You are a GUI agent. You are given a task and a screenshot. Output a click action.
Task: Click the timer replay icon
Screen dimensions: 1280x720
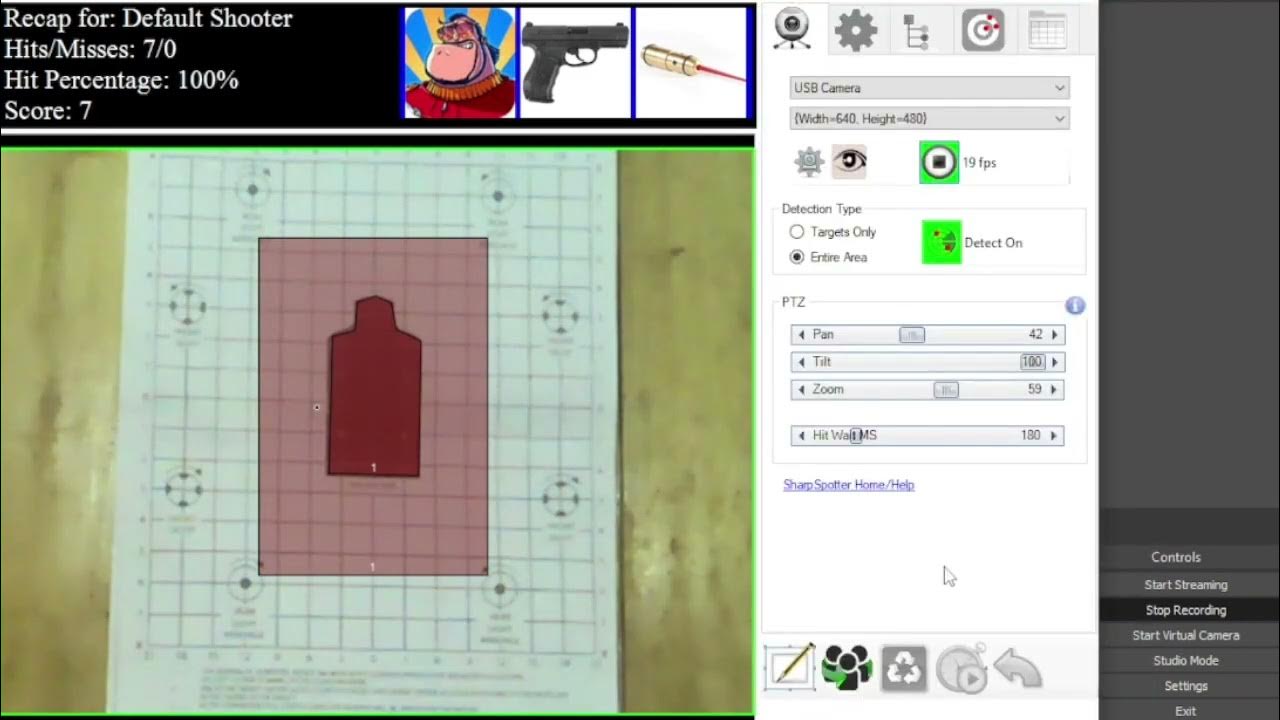tap(961, 668)
